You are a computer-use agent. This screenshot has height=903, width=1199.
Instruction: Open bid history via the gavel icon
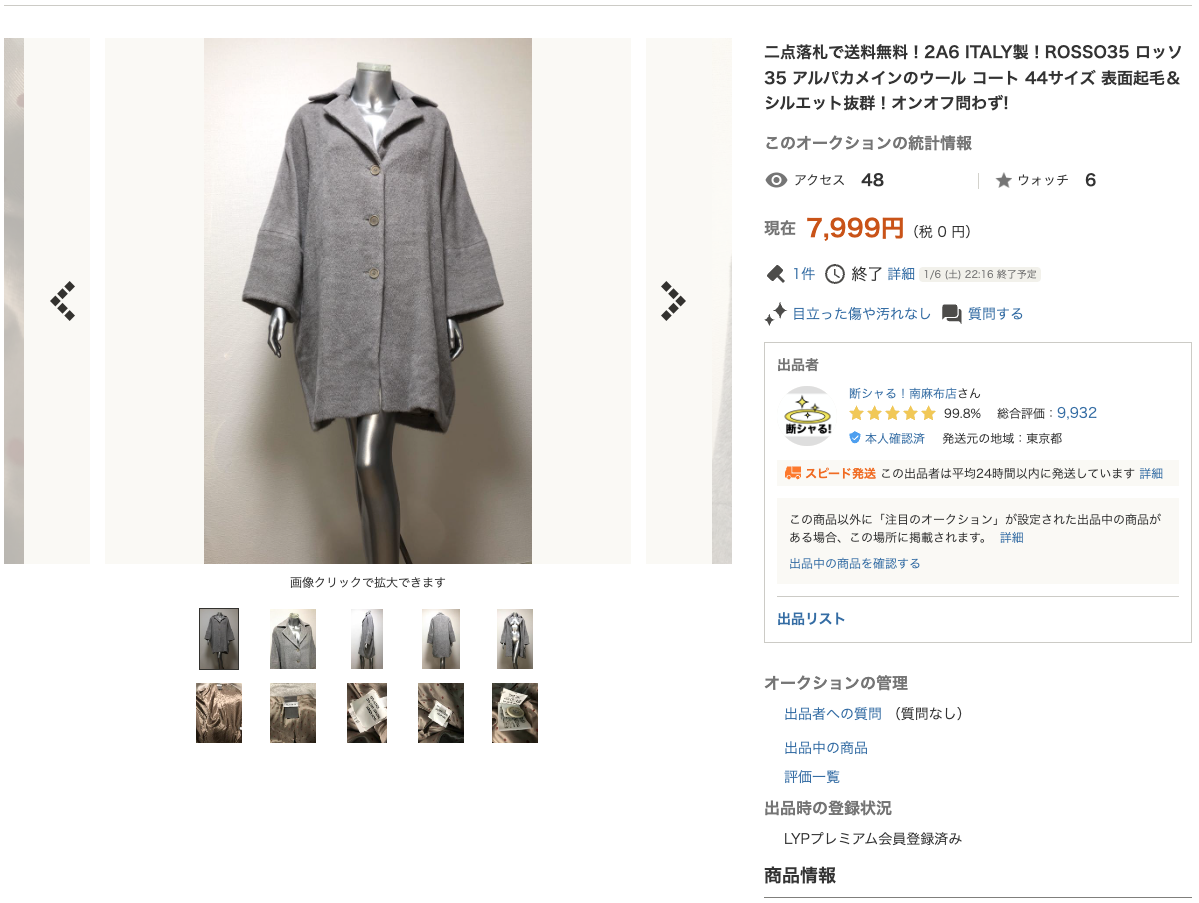tap(775, 274)
